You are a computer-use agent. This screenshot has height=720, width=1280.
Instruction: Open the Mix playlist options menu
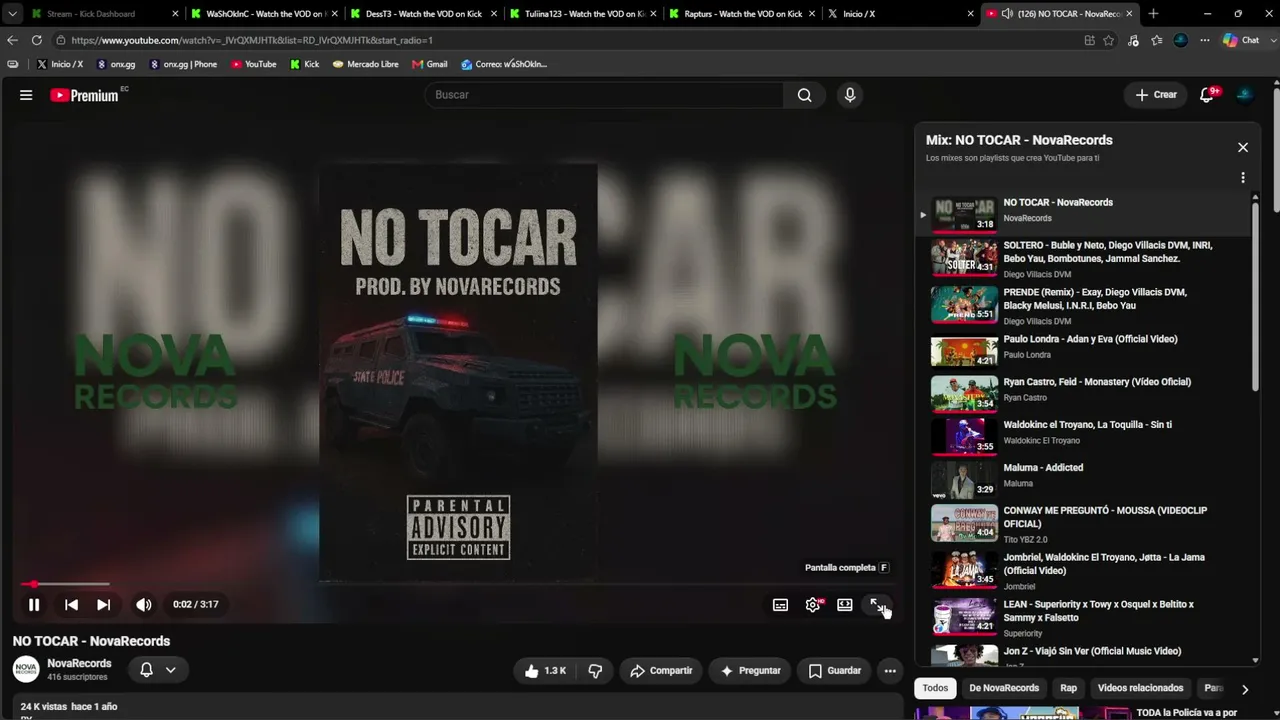(1243, 178)
